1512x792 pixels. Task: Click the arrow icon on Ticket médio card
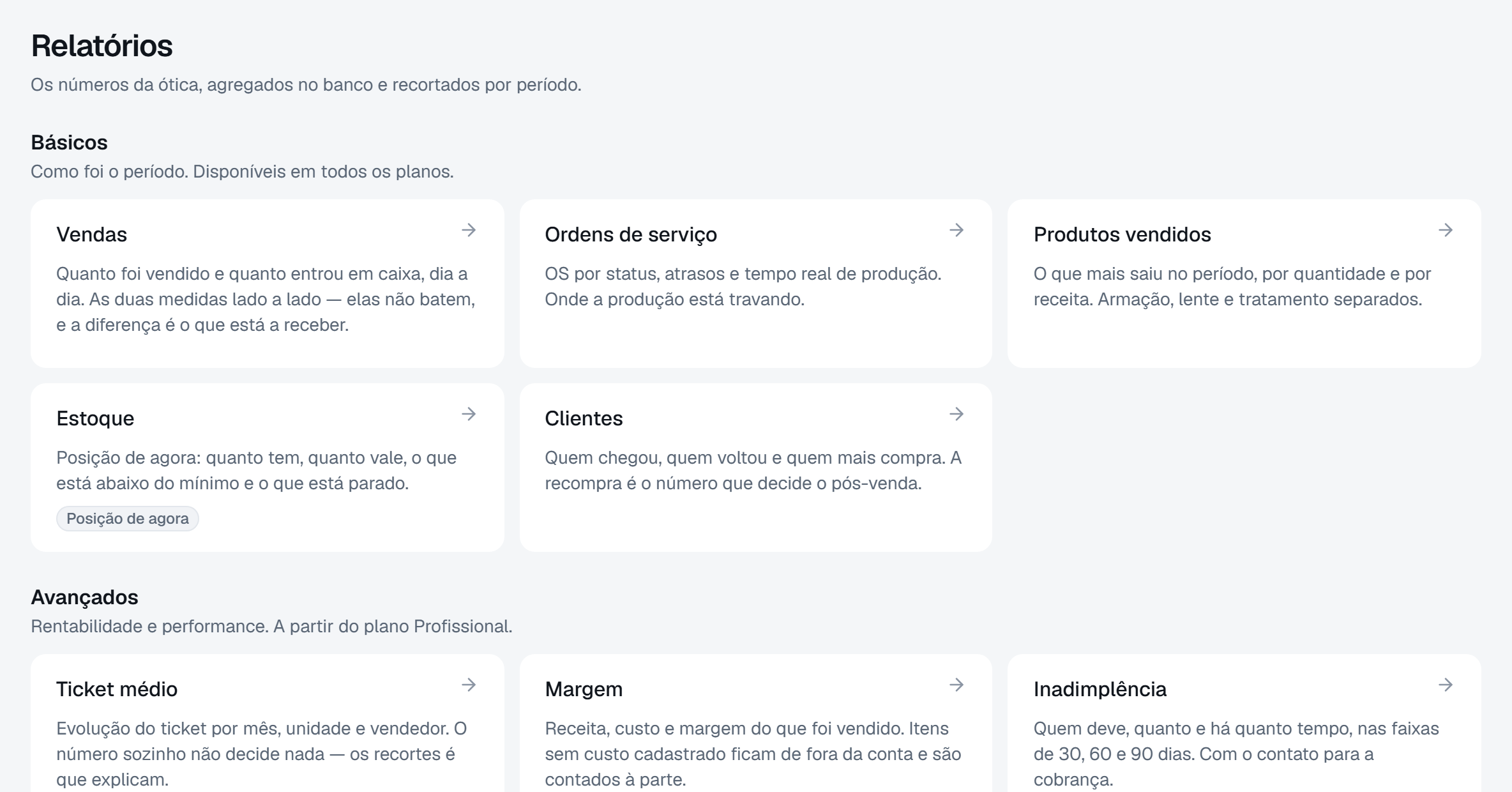tap(469, 685)
